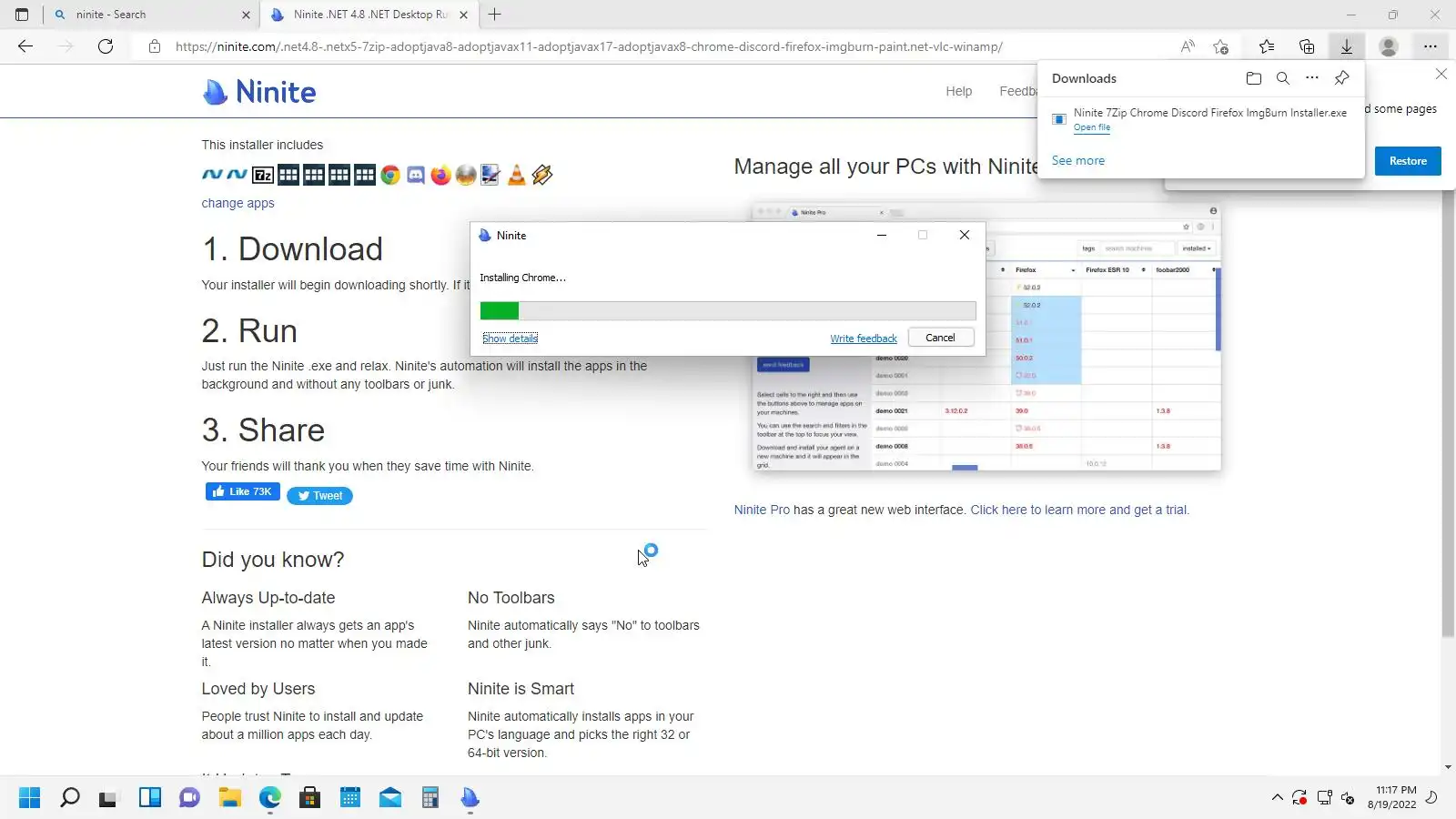The image size is (1456, 819).
Task: Click the Read aloud icon in address bar
Action: 1188,46
